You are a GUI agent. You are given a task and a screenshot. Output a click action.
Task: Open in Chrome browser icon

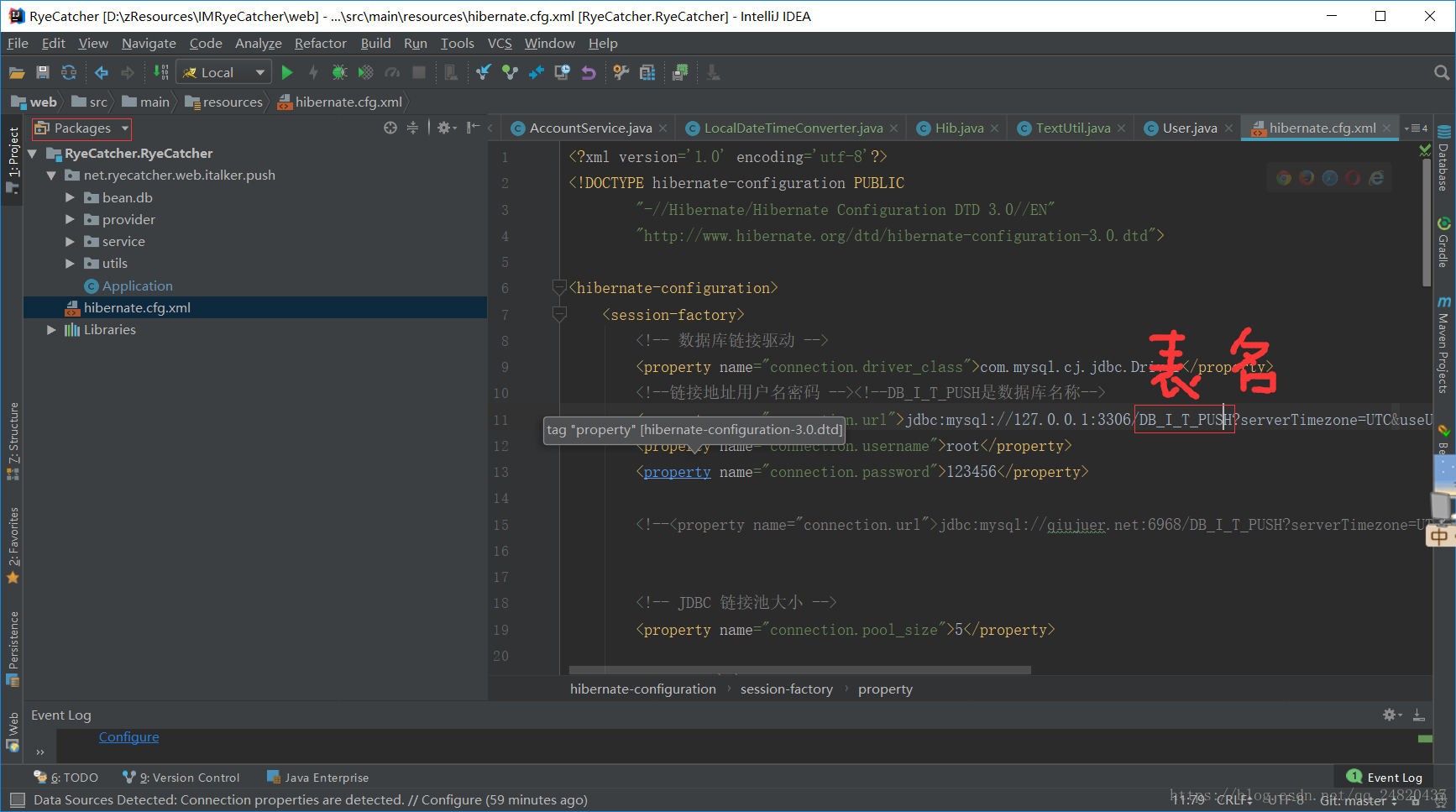(1284, 177)
